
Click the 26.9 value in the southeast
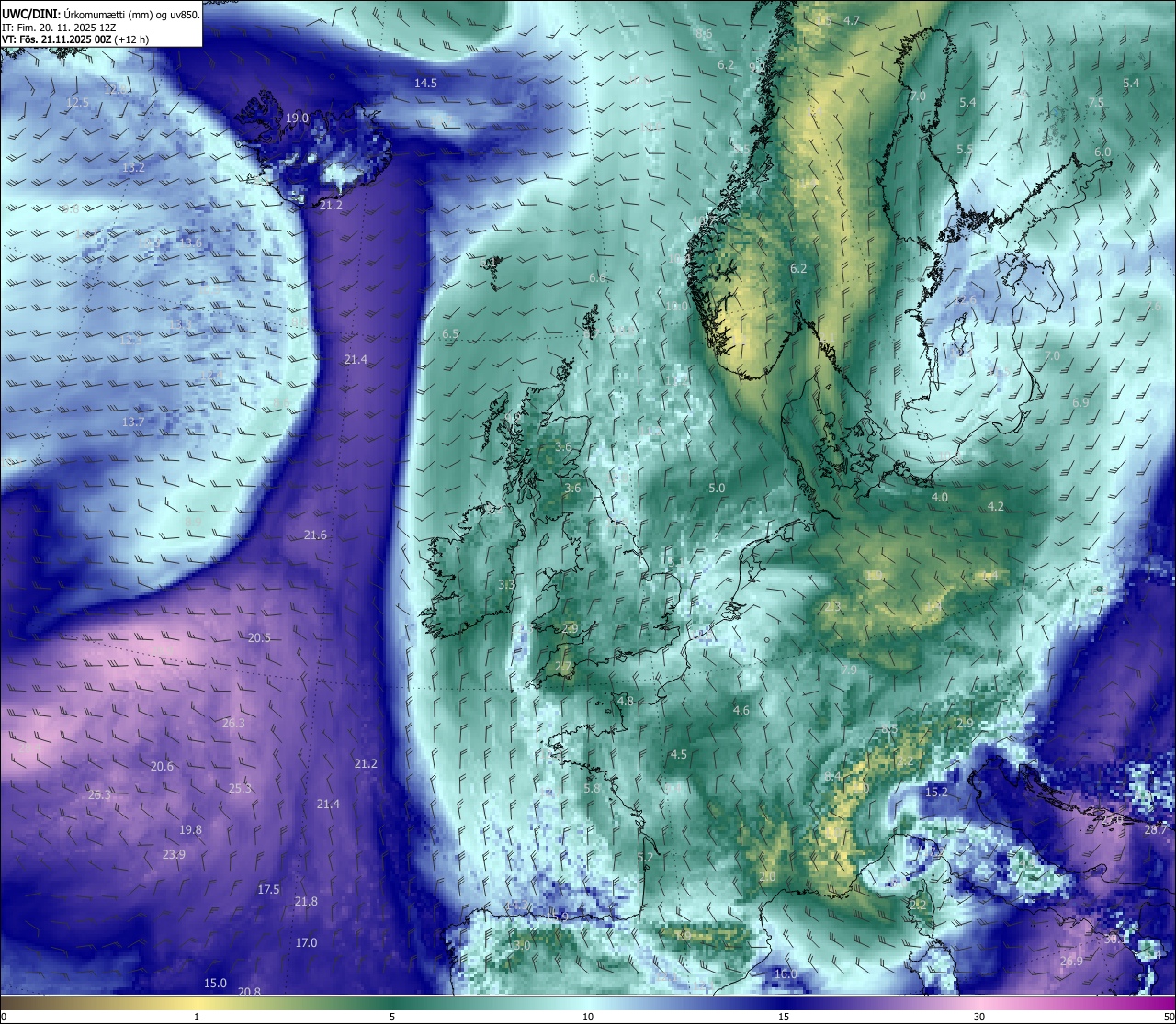pyautogui.click(x=1071, y=961)
